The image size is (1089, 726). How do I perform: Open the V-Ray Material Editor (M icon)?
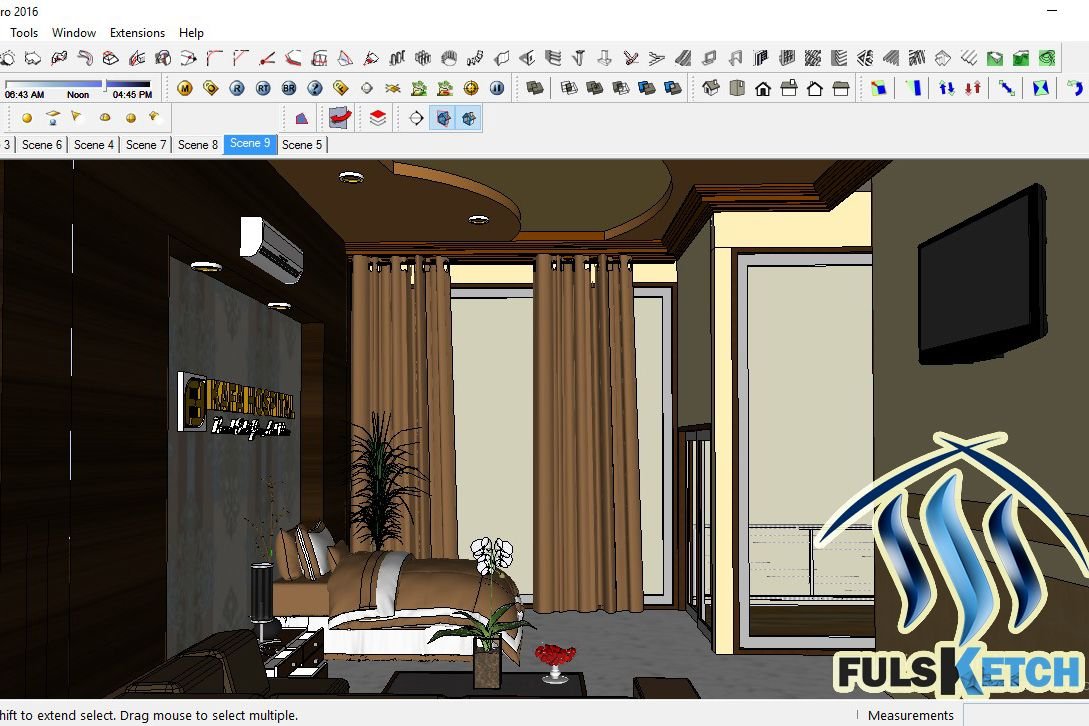pos(185,88)
